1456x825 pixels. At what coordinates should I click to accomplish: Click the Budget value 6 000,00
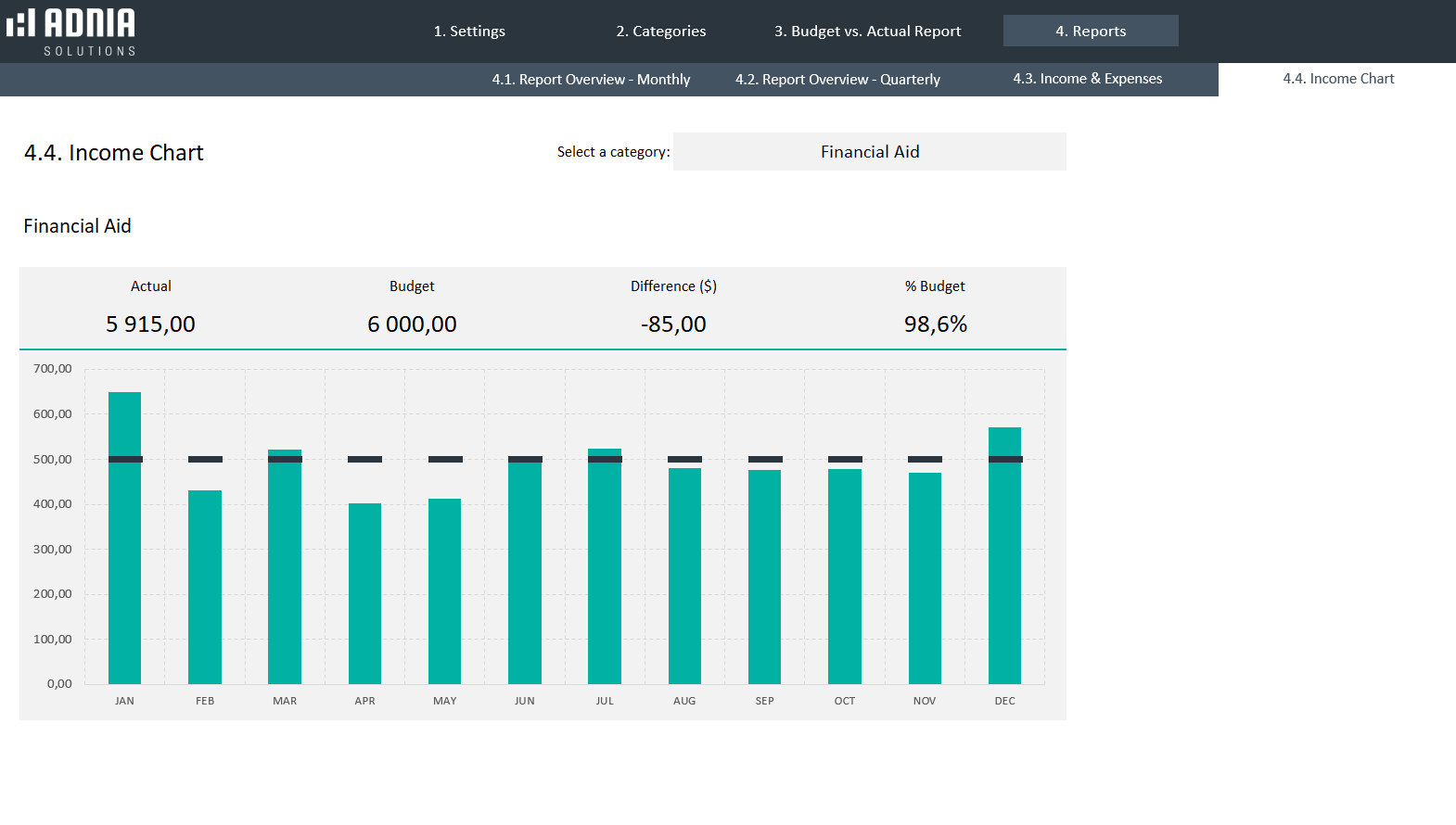[x=412, y=324]
